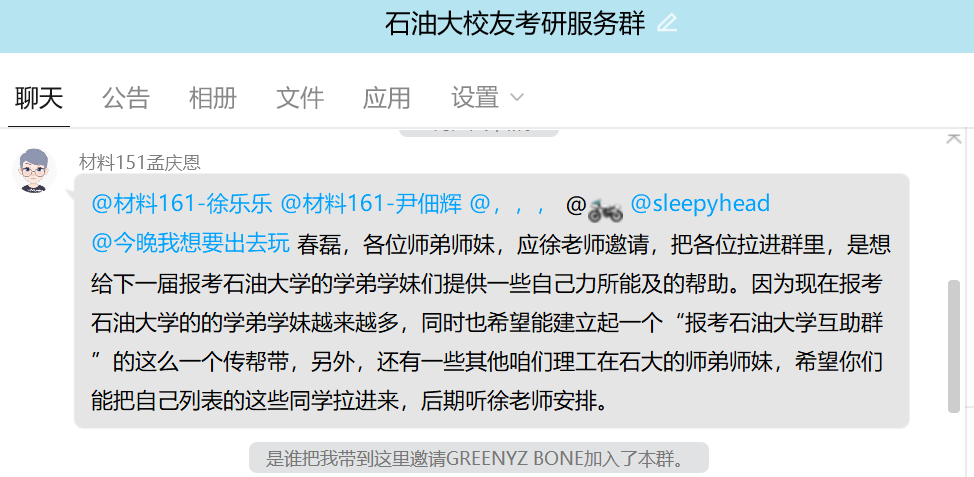Click the GREENYZ BONE join notice
The height and width of the screenshot is (477, 974).
(478, 459)
